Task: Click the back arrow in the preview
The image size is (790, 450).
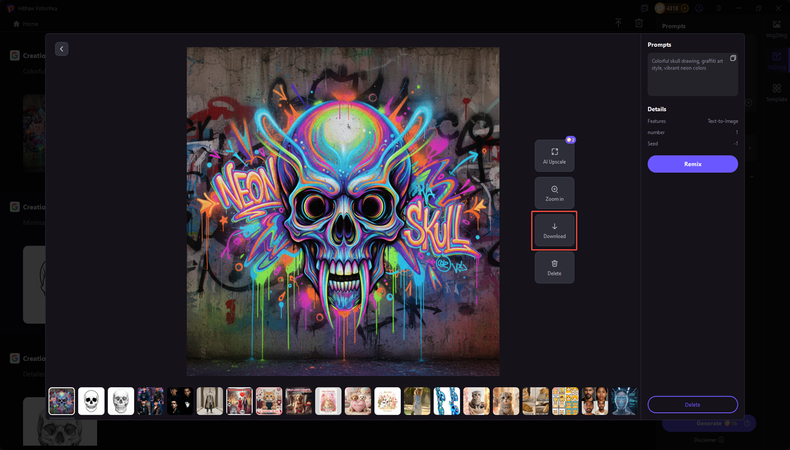Action: pos(62,49)
